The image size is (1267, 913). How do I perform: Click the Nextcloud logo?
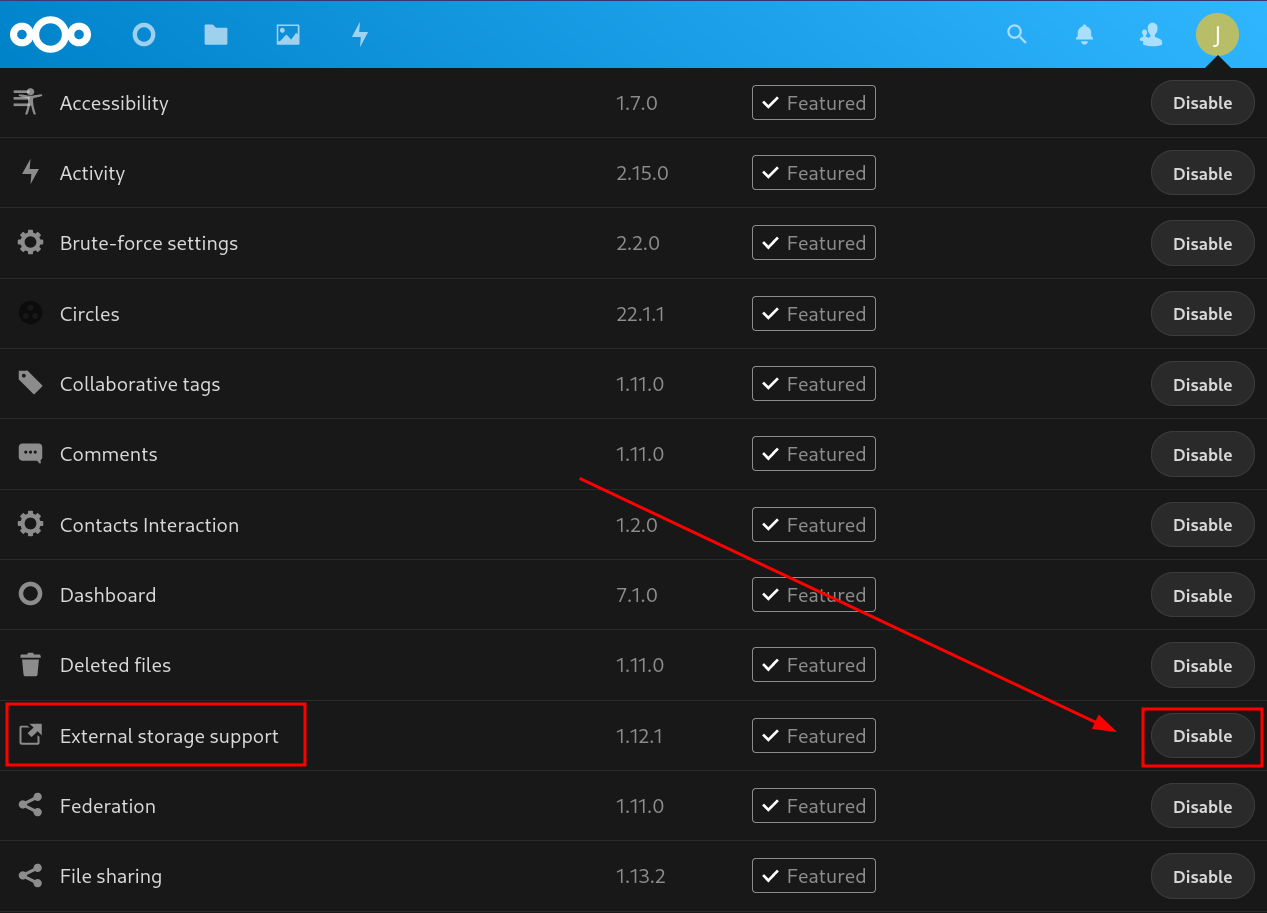click(x=51, y=35)
